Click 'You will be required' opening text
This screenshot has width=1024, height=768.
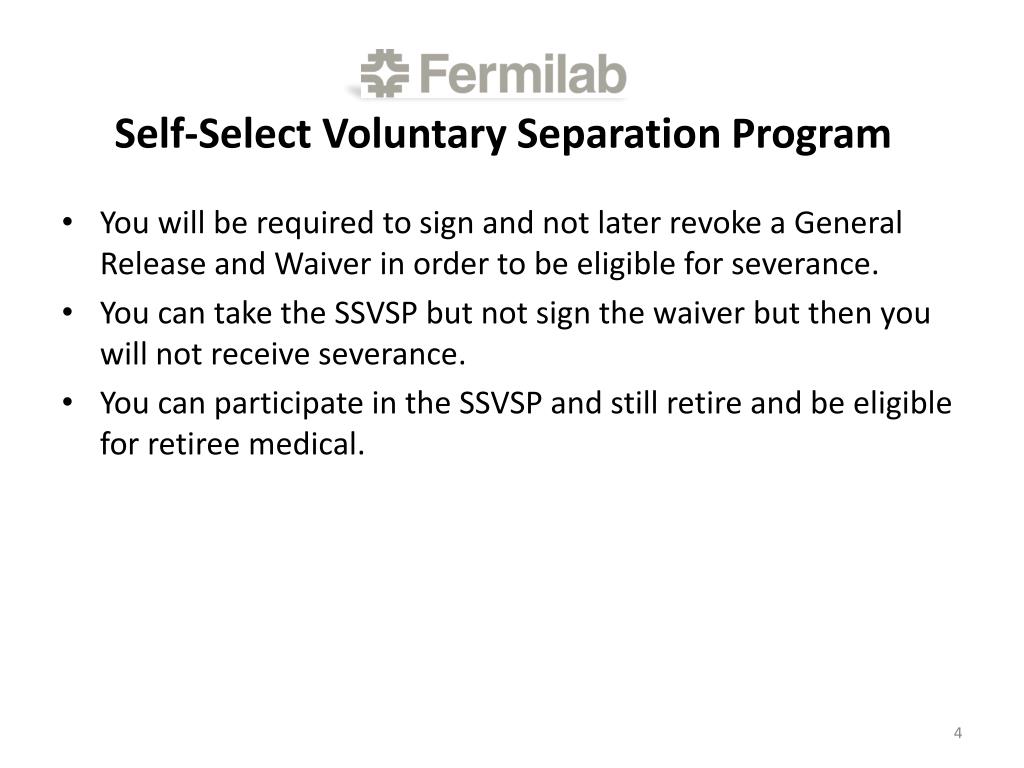(238, 223)
